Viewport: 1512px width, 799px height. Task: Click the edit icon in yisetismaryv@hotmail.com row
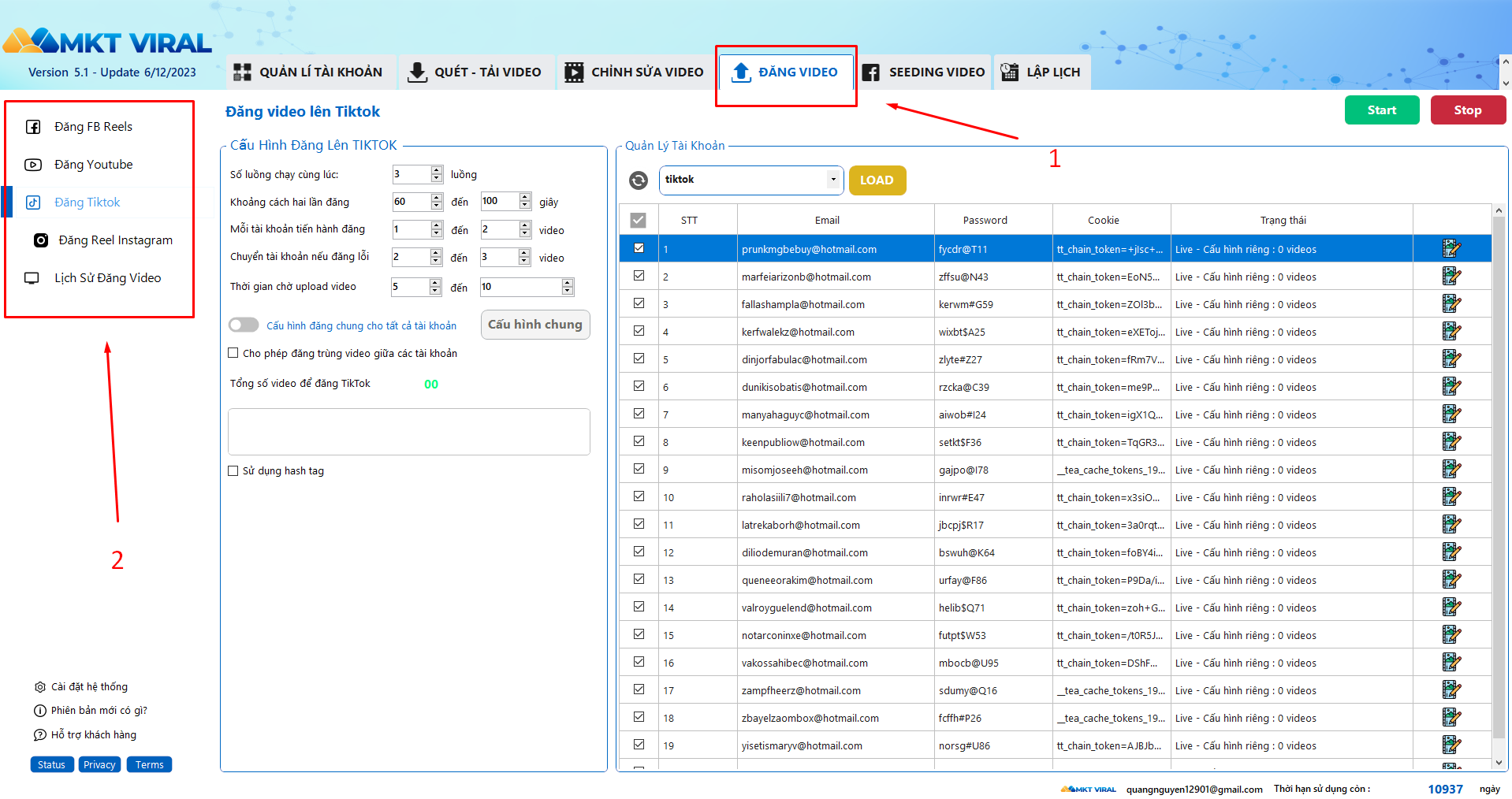click(1451, 745)
